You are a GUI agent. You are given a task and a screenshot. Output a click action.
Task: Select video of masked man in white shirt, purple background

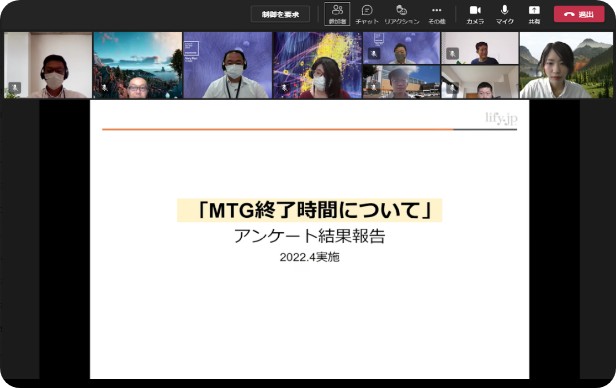coord(228,65)
